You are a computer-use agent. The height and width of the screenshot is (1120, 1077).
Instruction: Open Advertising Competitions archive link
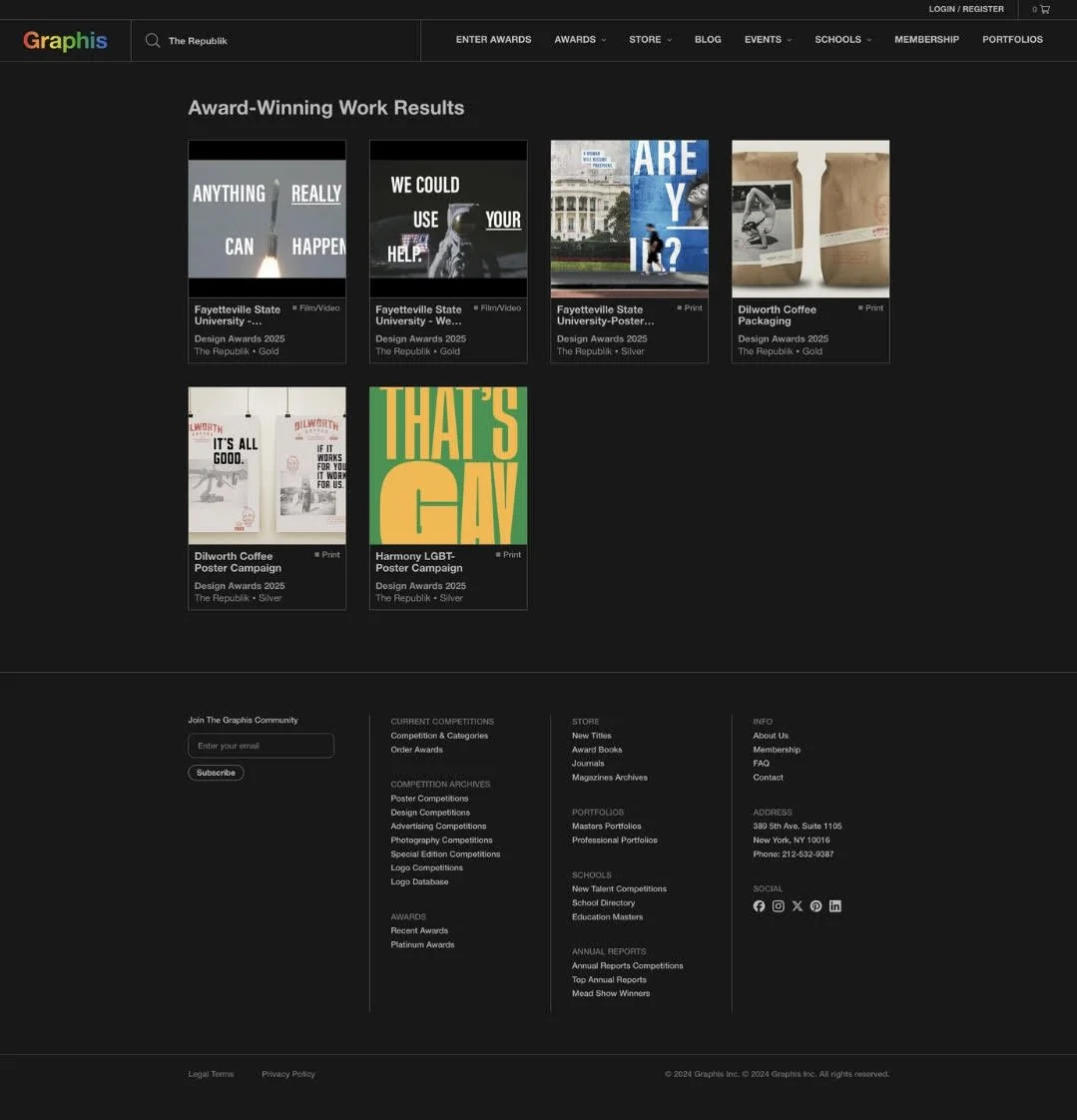pos(438,827)
